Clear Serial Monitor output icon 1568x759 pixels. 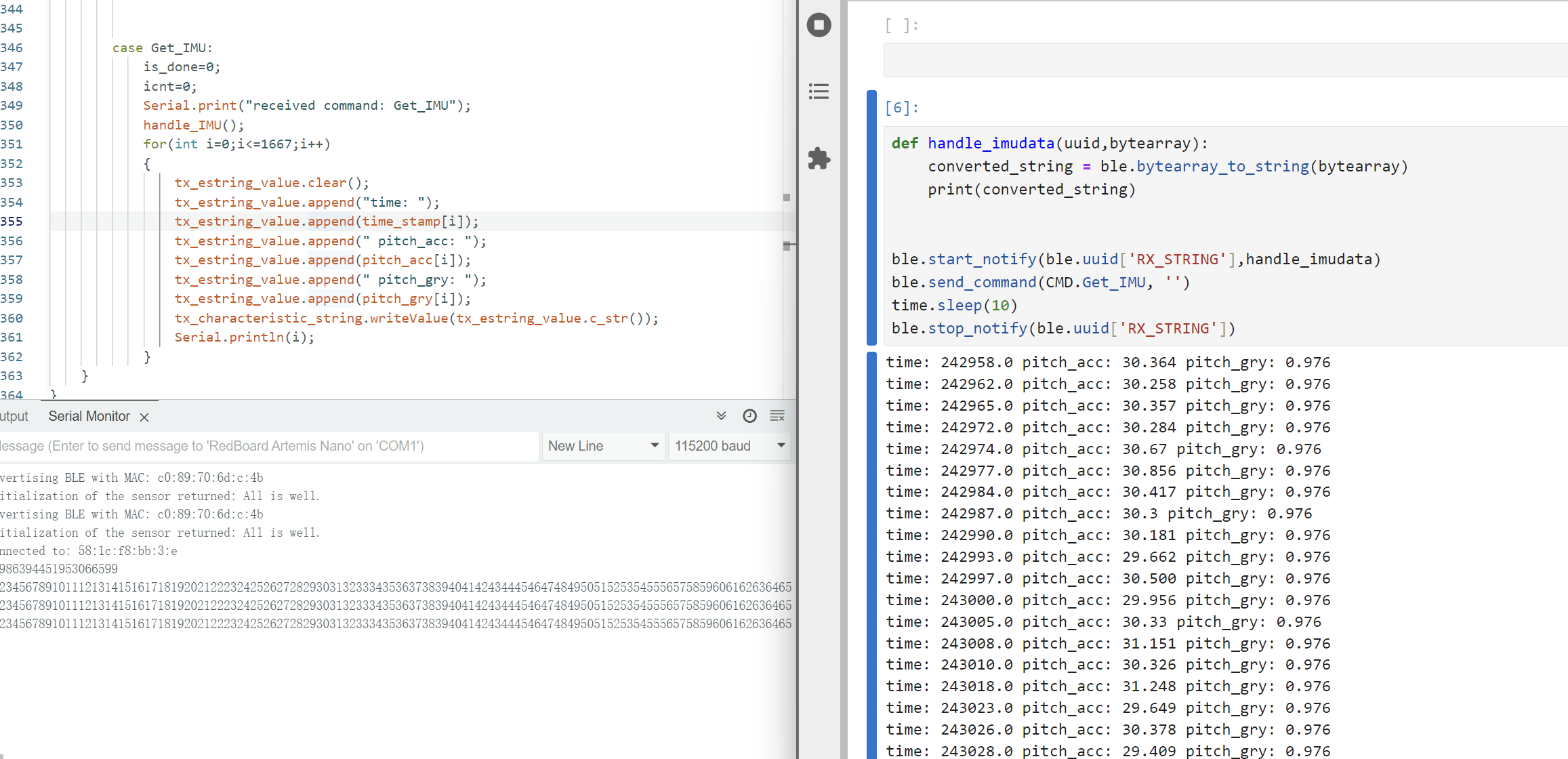click(x=777, y=416)
